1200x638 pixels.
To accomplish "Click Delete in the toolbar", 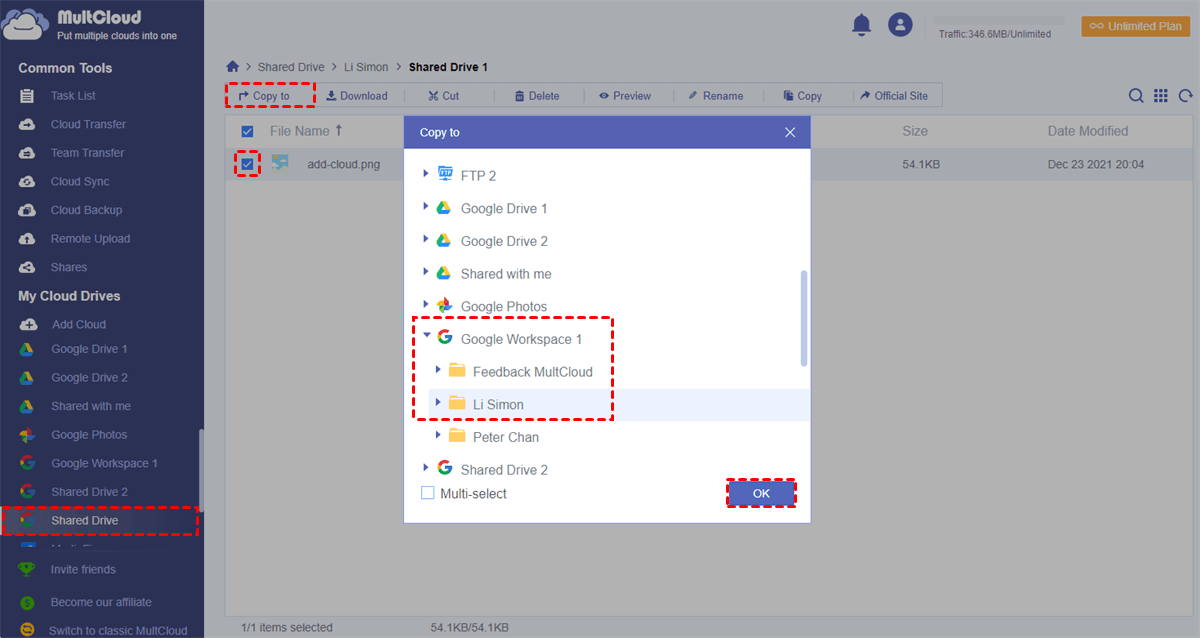I will coord(537,96).
